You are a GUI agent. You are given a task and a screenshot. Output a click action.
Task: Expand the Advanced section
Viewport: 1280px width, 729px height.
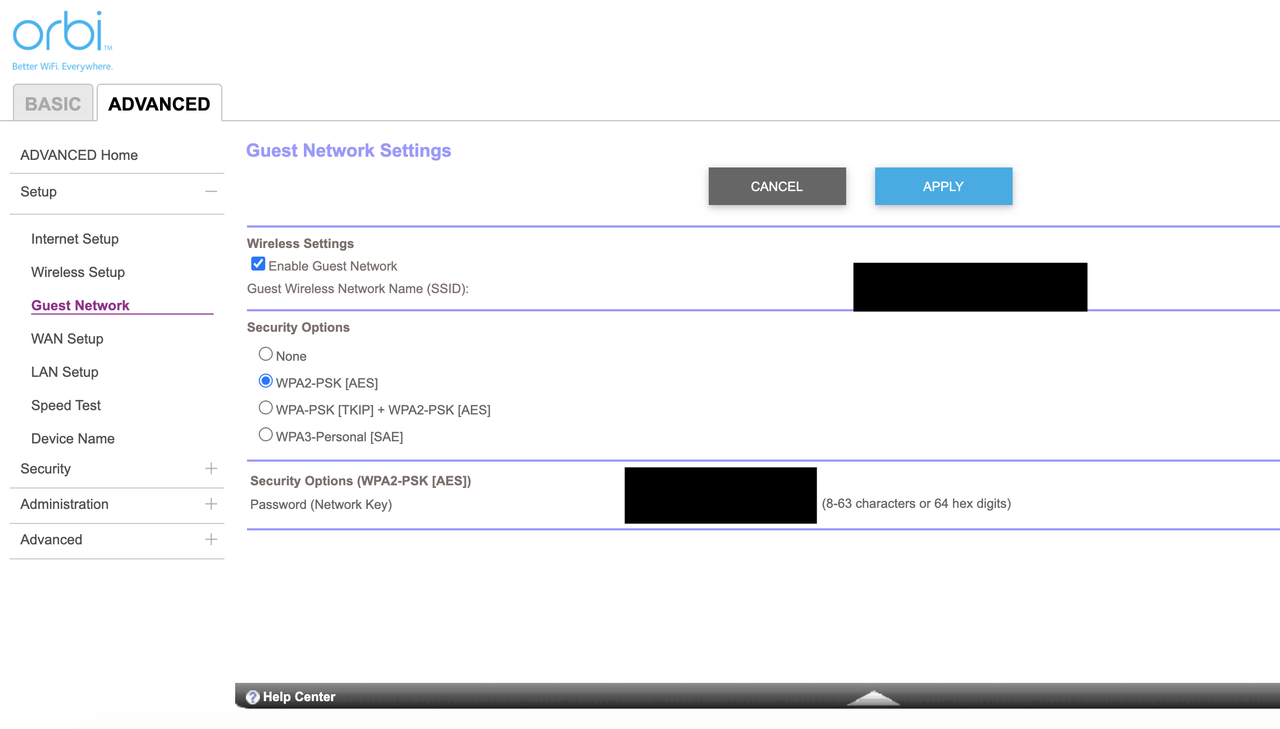[210, 539]
